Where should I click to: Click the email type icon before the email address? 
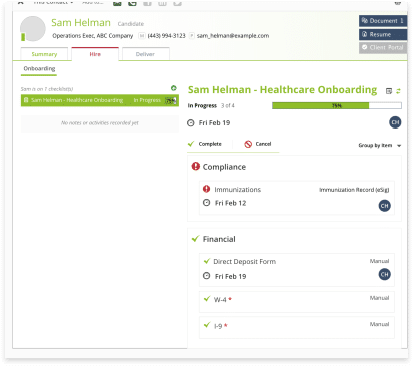click(192, 36)
